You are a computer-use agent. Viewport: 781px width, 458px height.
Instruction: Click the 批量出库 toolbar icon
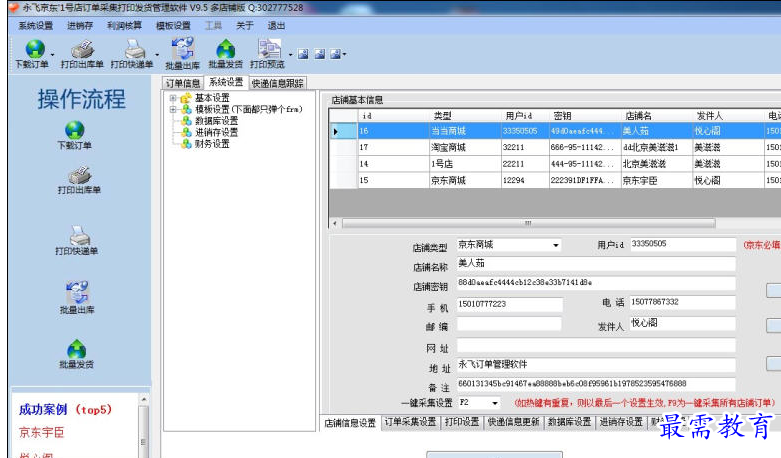(182, 49)
